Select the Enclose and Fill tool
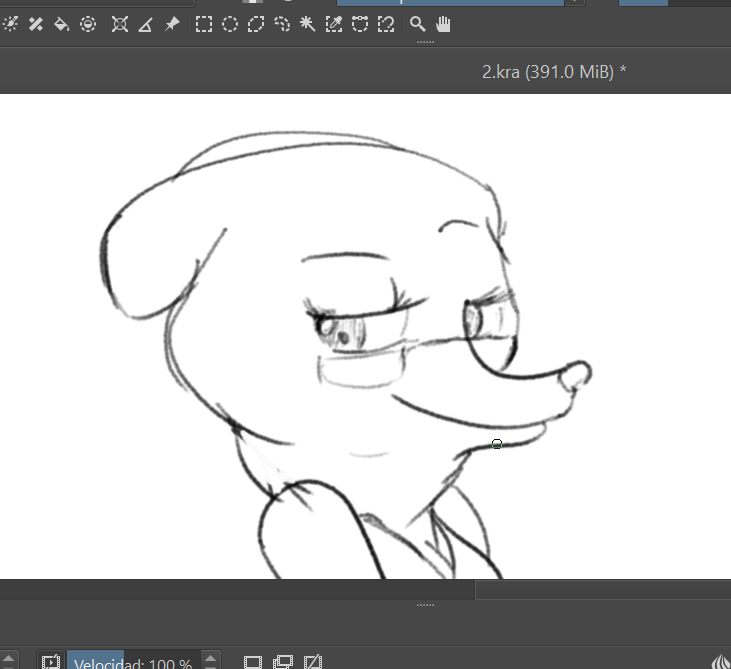The width and height of the screenshot is (731, 669). tap(88, 24)
